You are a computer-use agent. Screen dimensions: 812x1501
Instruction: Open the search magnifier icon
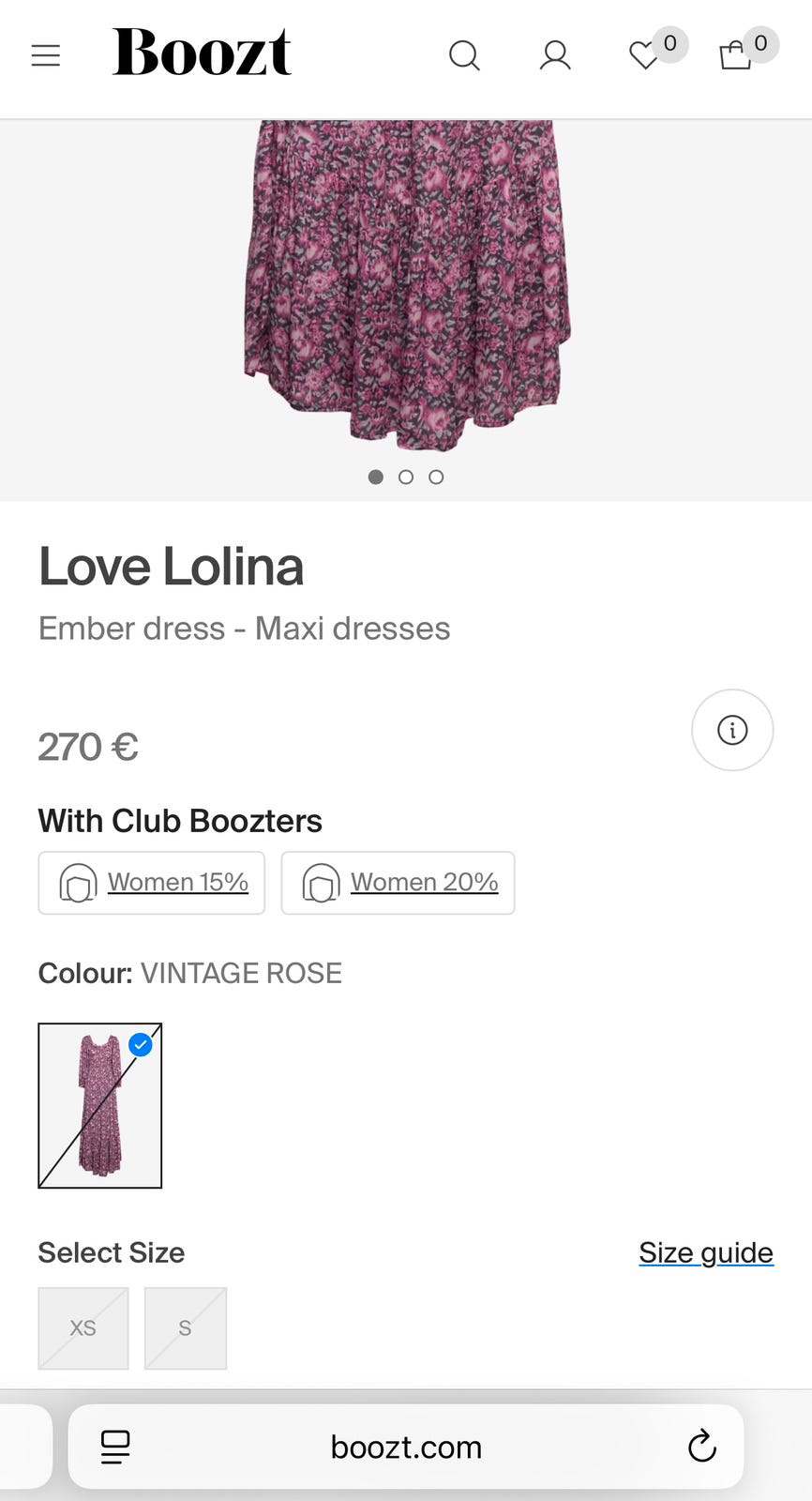click(x=464, y=56)
